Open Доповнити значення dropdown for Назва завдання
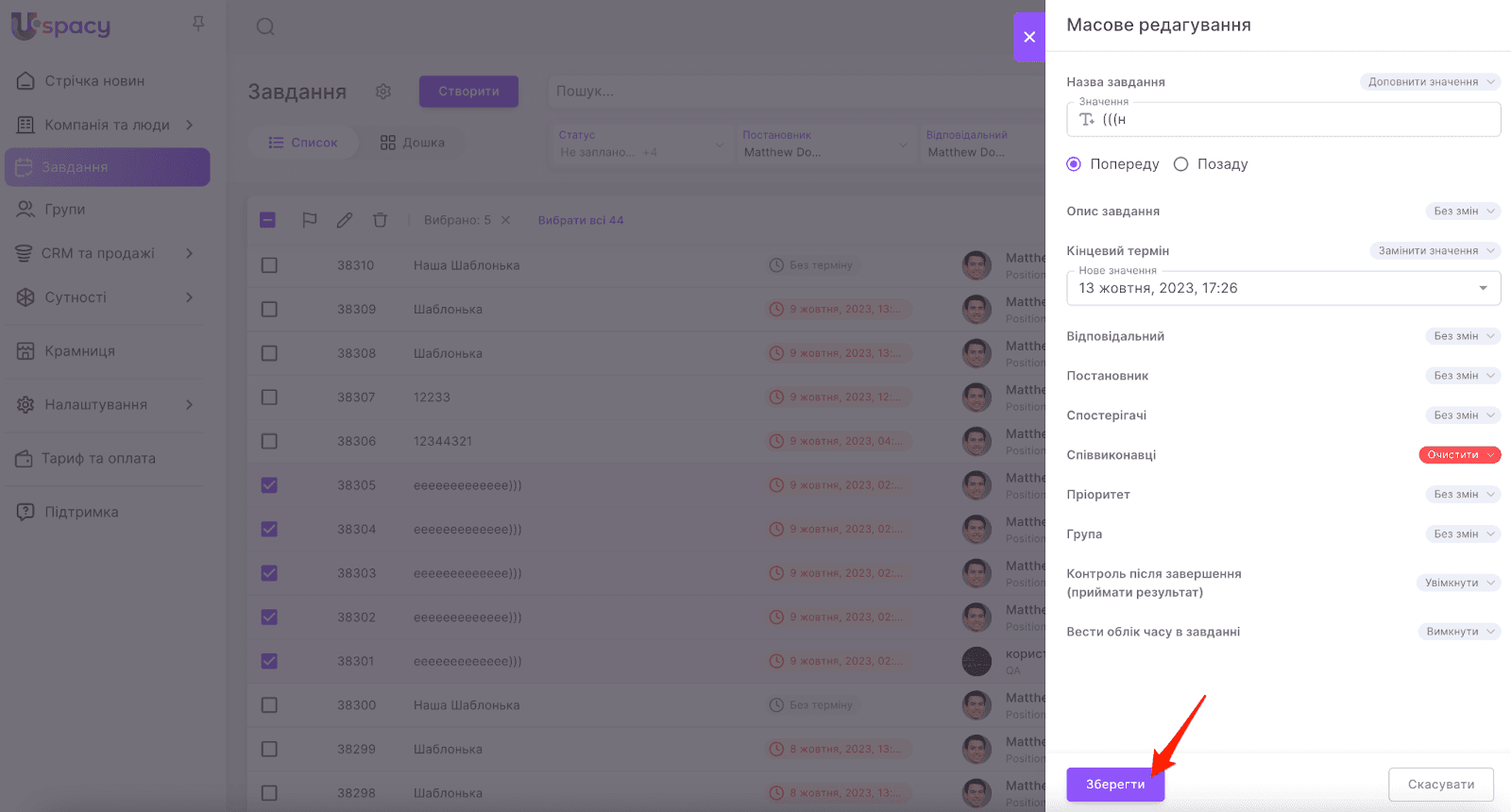Screen dimensions: 1511x812 [1430, 82]
